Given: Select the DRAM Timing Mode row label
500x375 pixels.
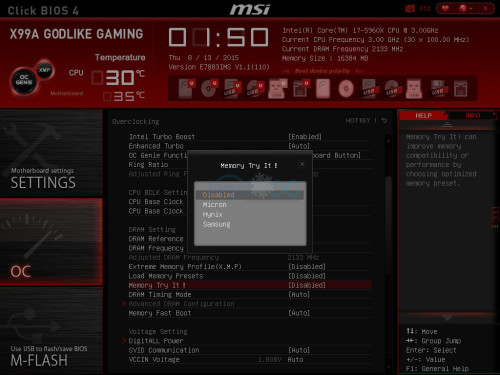Looking at the screenshot, I should point(160,295).
